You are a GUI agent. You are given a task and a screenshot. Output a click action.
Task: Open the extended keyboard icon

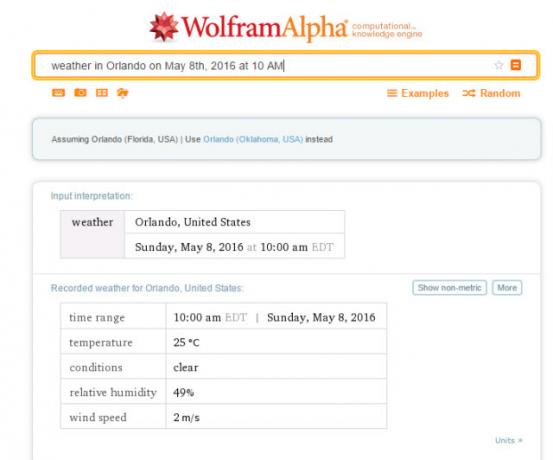point(59,93)
